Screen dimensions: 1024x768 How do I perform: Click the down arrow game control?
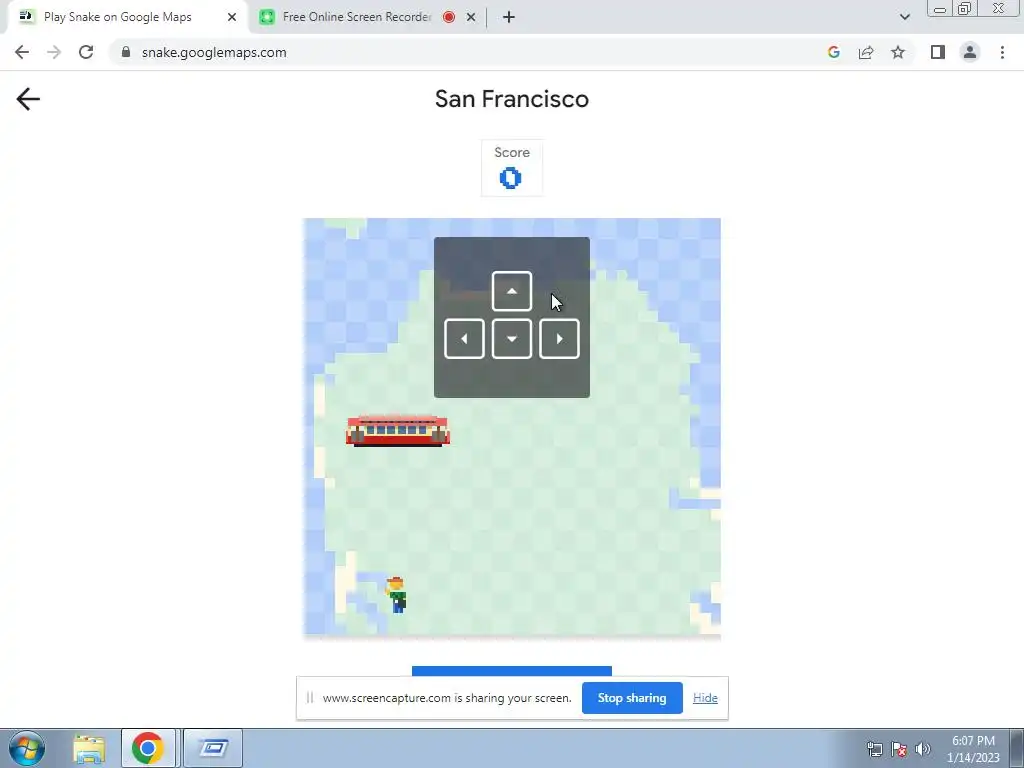pos(511,338)
